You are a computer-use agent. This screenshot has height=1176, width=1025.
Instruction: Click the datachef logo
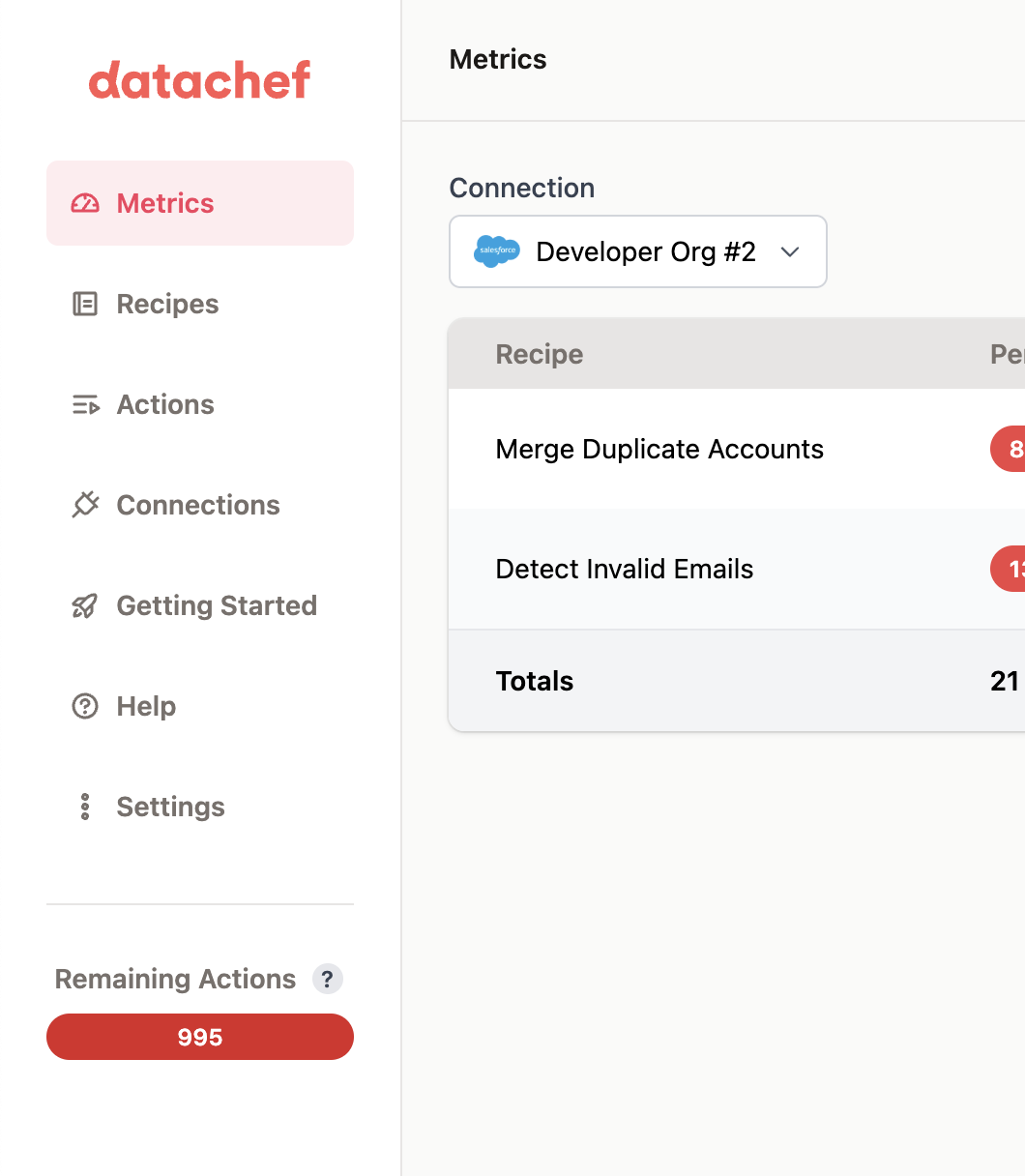click(x=199, y=80)
